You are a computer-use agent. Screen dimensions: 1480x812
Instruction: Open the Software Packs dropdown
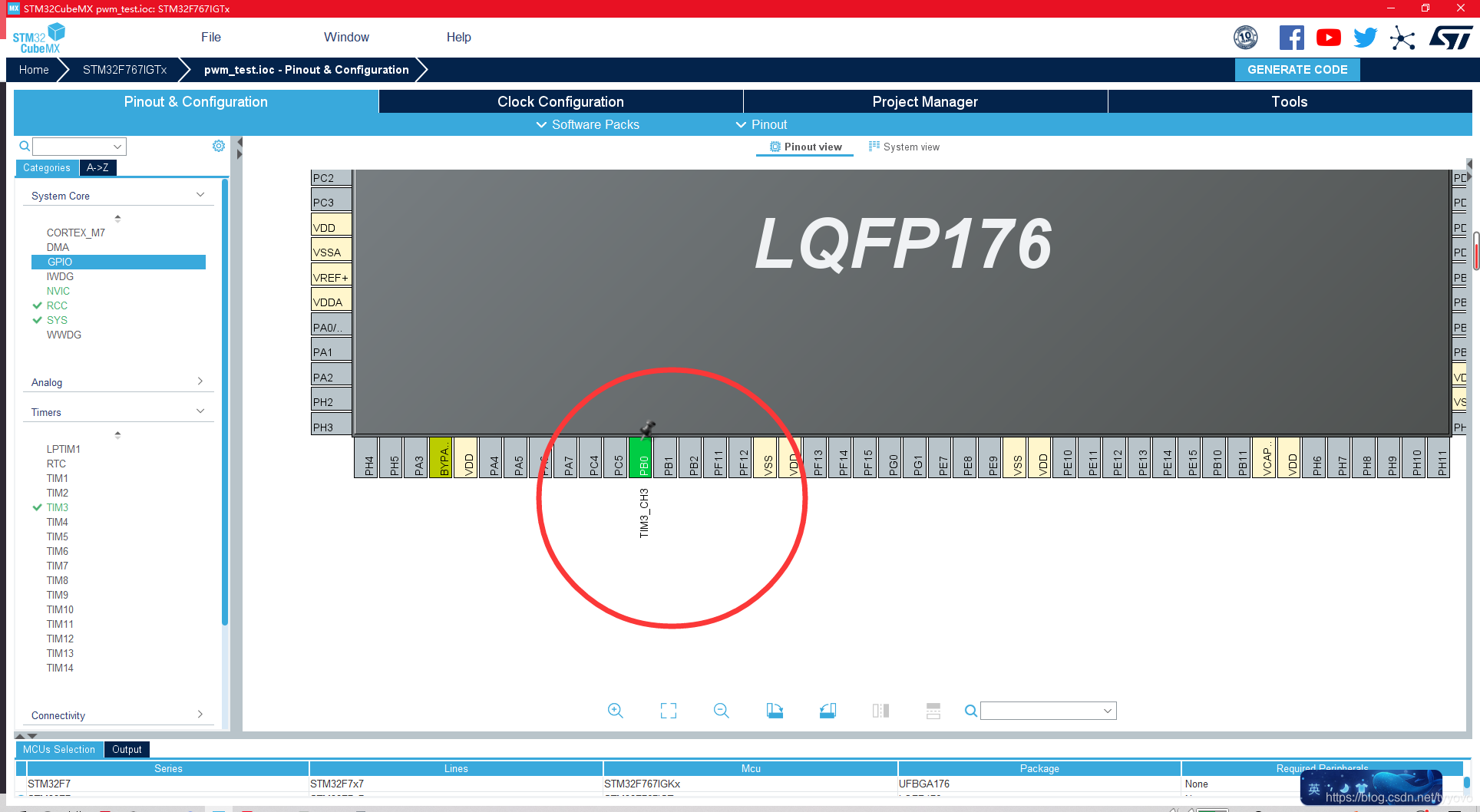tap(587, 124)
